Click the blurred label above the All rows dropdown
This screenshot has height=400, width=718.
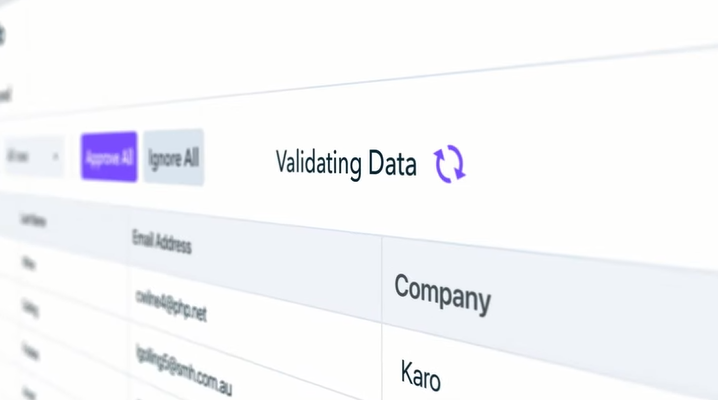pos(5,97)
